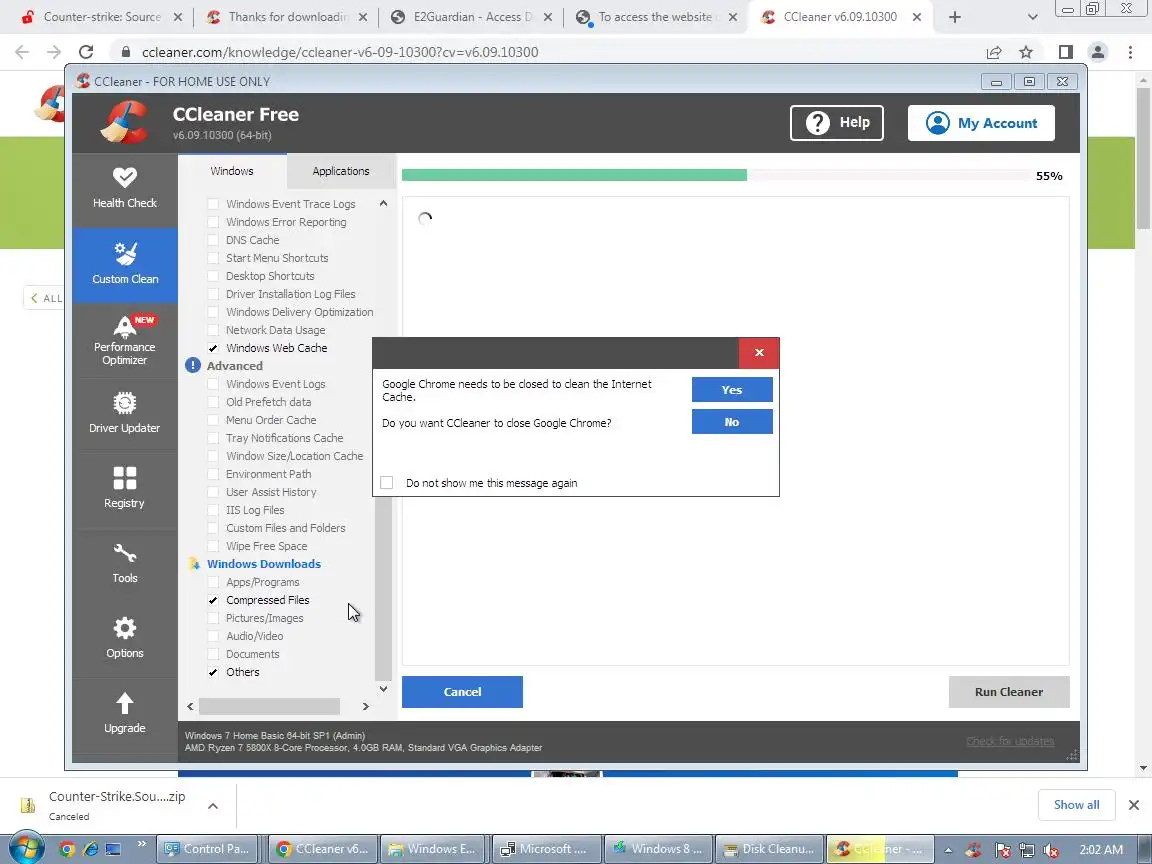Click Check for updates link

(x=1010, y=741)
